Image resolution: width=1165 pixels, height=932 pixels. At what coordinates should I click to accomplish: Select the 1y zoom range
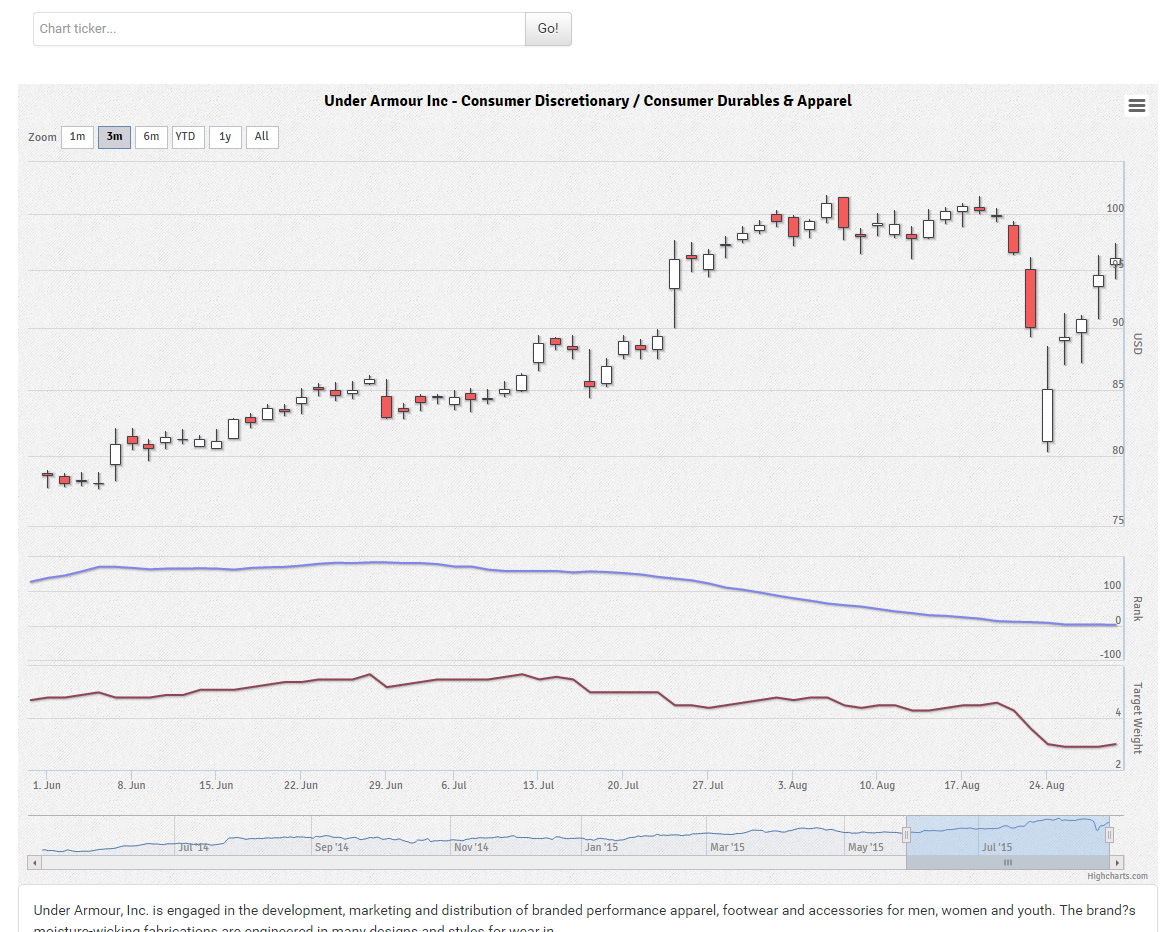[x=225, y=137]
